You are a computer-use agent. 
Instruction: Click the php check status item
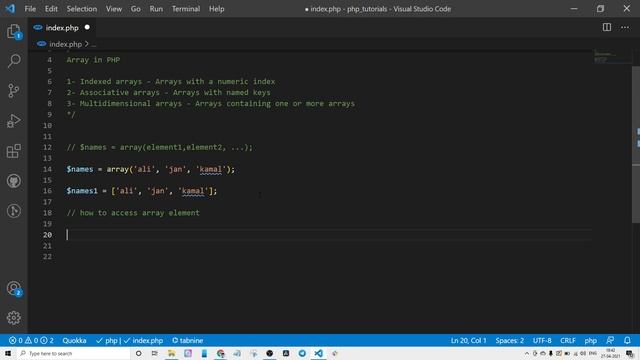(x=107, y=340)
